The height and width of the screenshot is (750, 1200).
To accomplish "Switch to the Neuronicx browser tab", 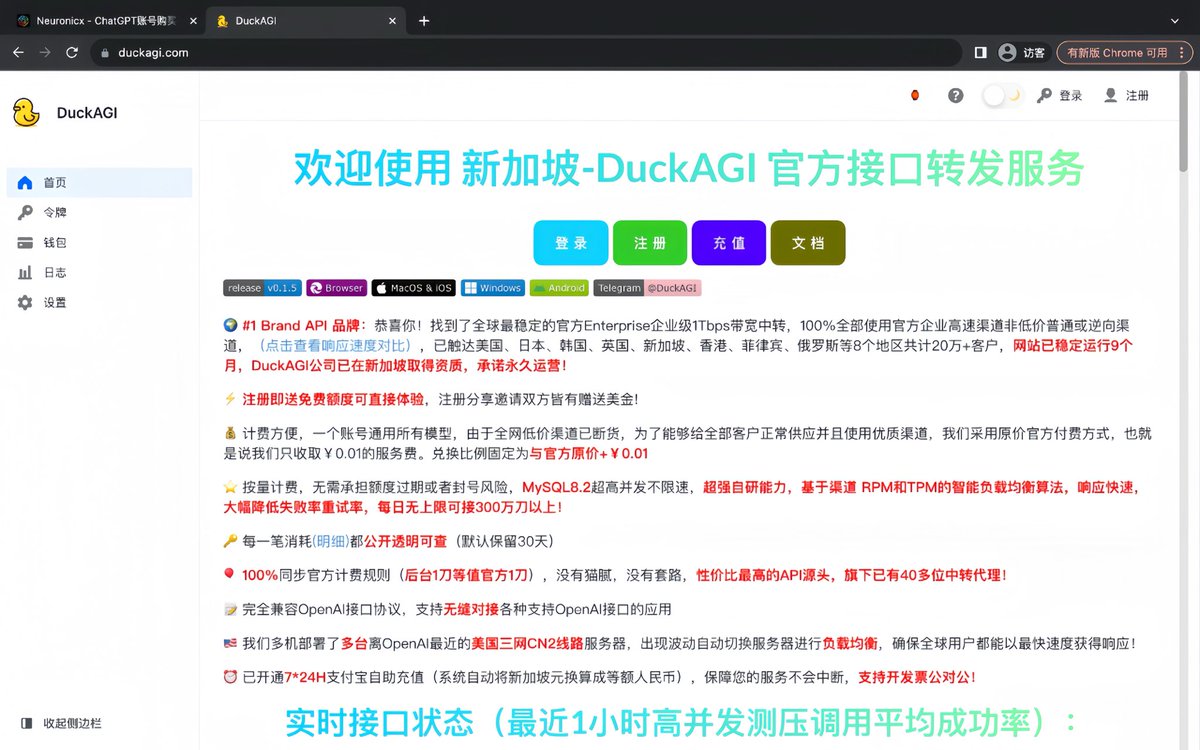I will pos(100,20).
